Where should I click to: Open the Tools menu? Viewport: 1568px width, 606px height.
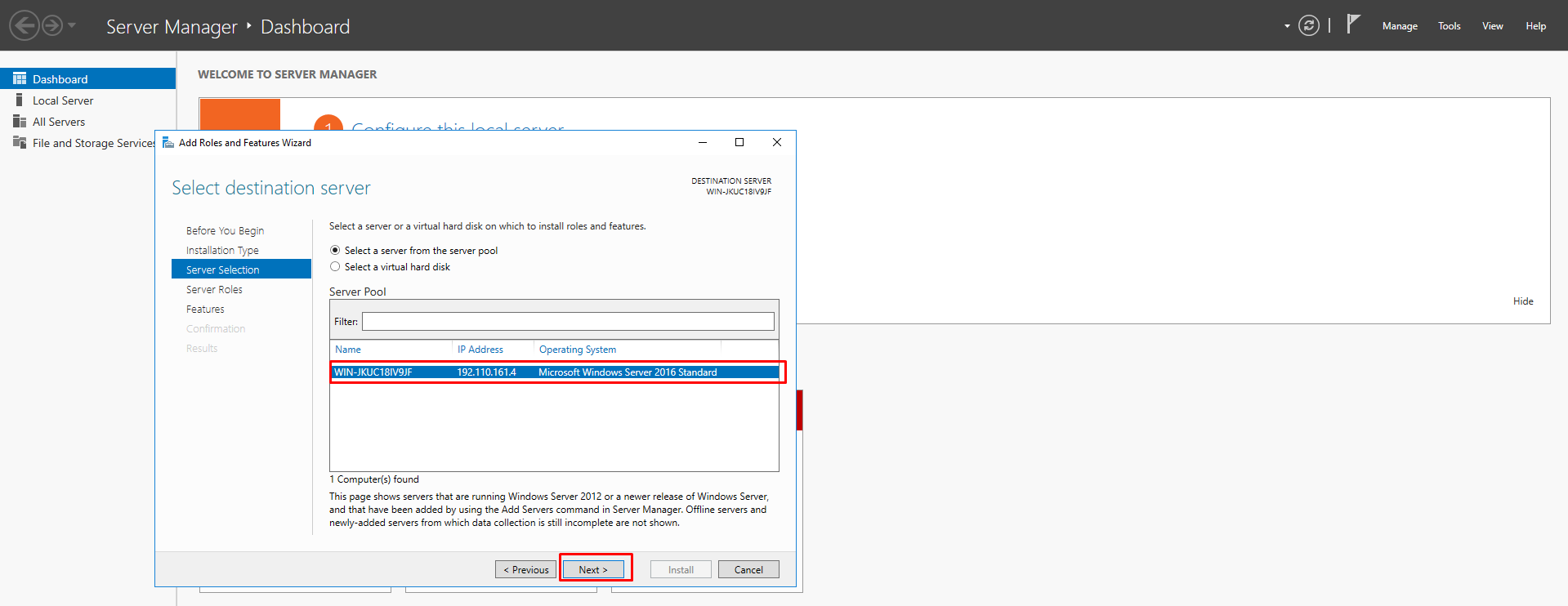[x=1450, y=26]
